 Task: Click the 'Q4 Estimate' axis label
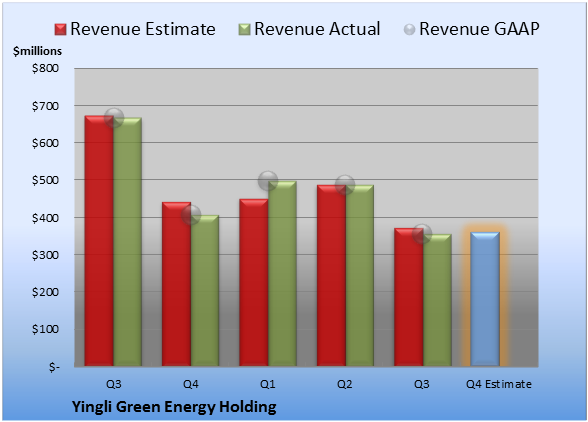click(499, 384)
